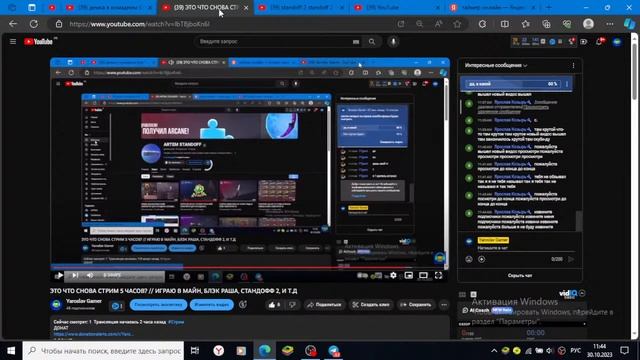The height and width of the screenshot is (360, 640).
Task: Click 'Сохранить' button
Action: tap(416, 305)
